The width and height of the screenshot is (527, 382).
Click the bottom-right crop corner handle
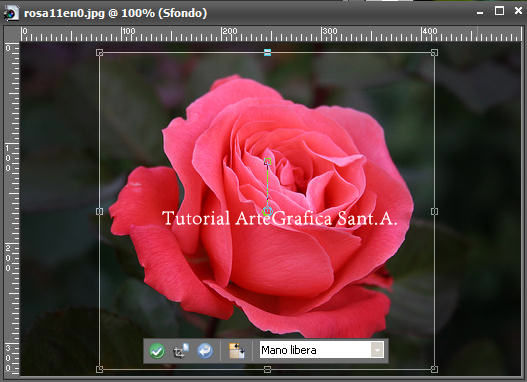(434, 369)
